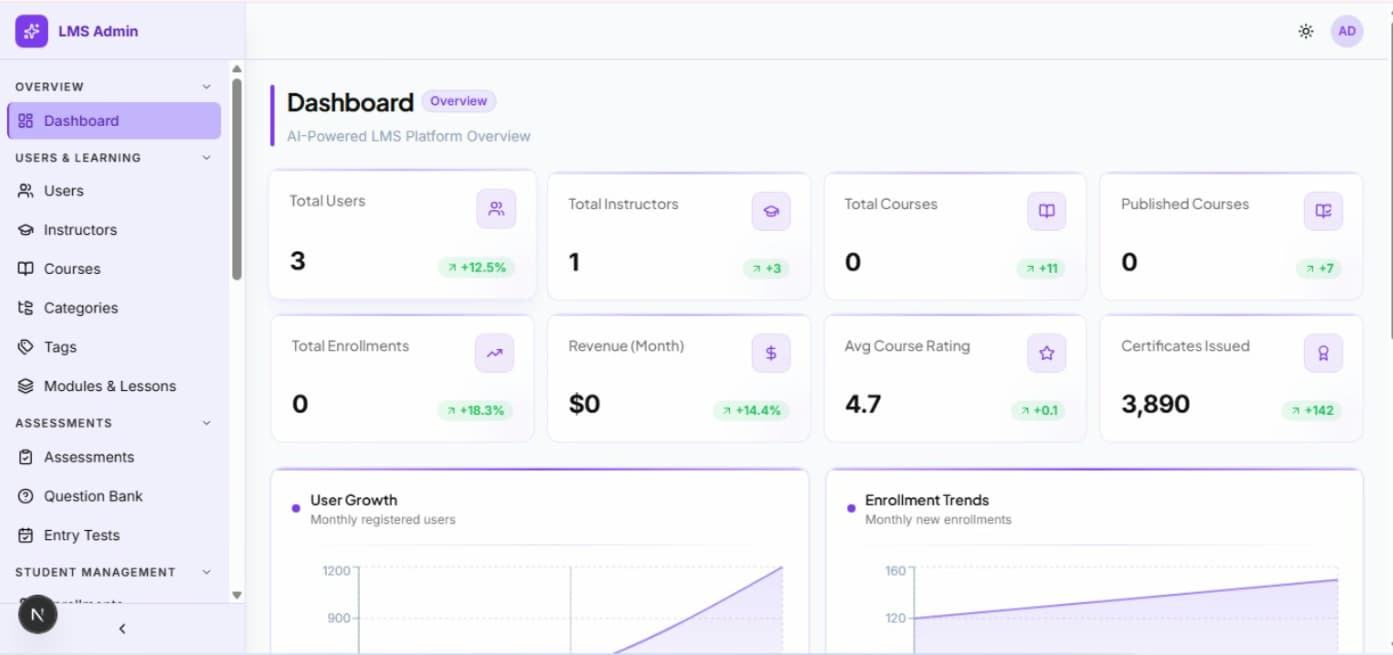Click the 3,890 certificates value
The image size is (1393, 655).
coord(1155,404)
